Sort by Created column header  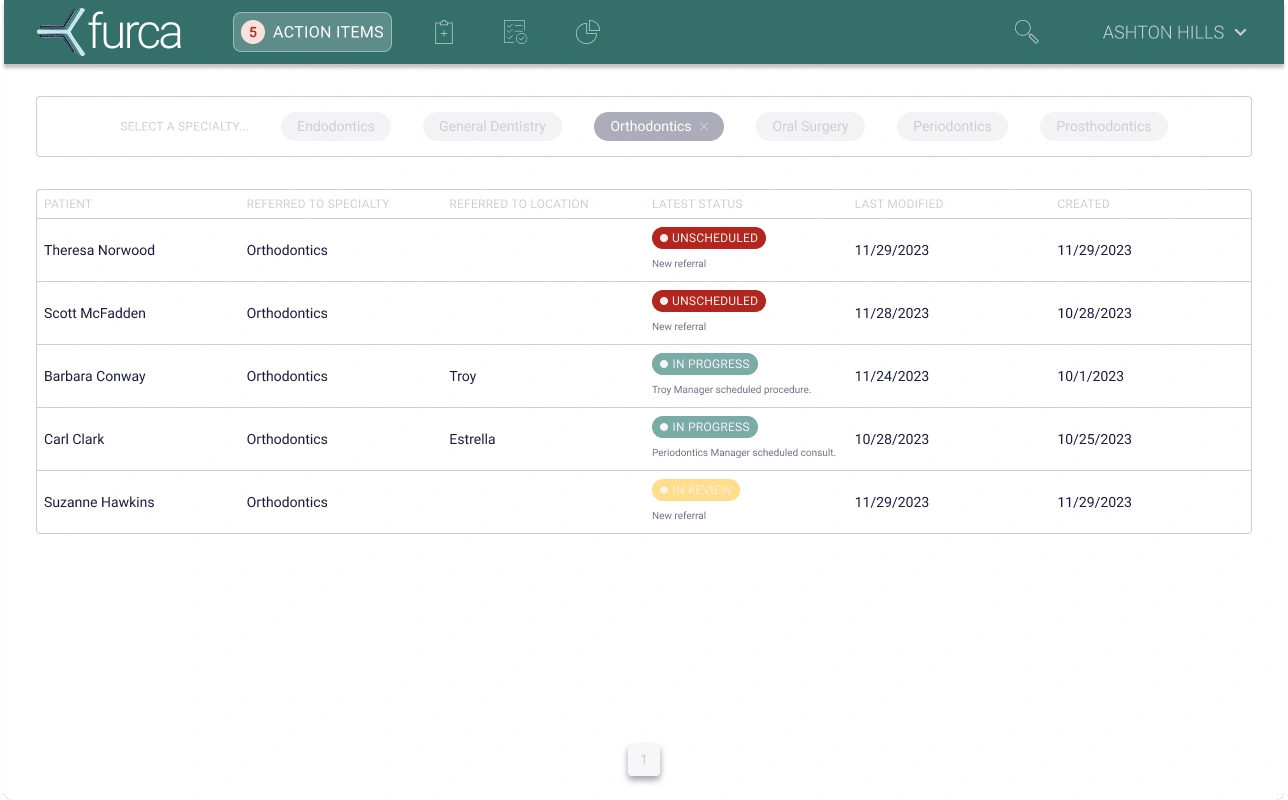1083,204
